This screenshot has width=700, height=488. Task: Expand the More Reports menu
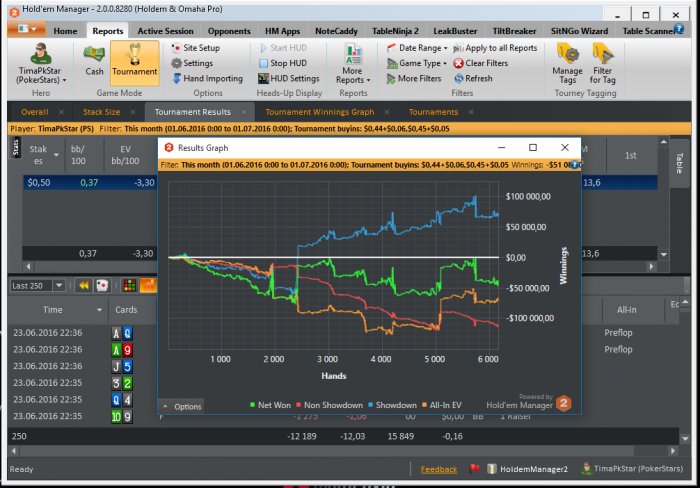(x=353, y=63)
